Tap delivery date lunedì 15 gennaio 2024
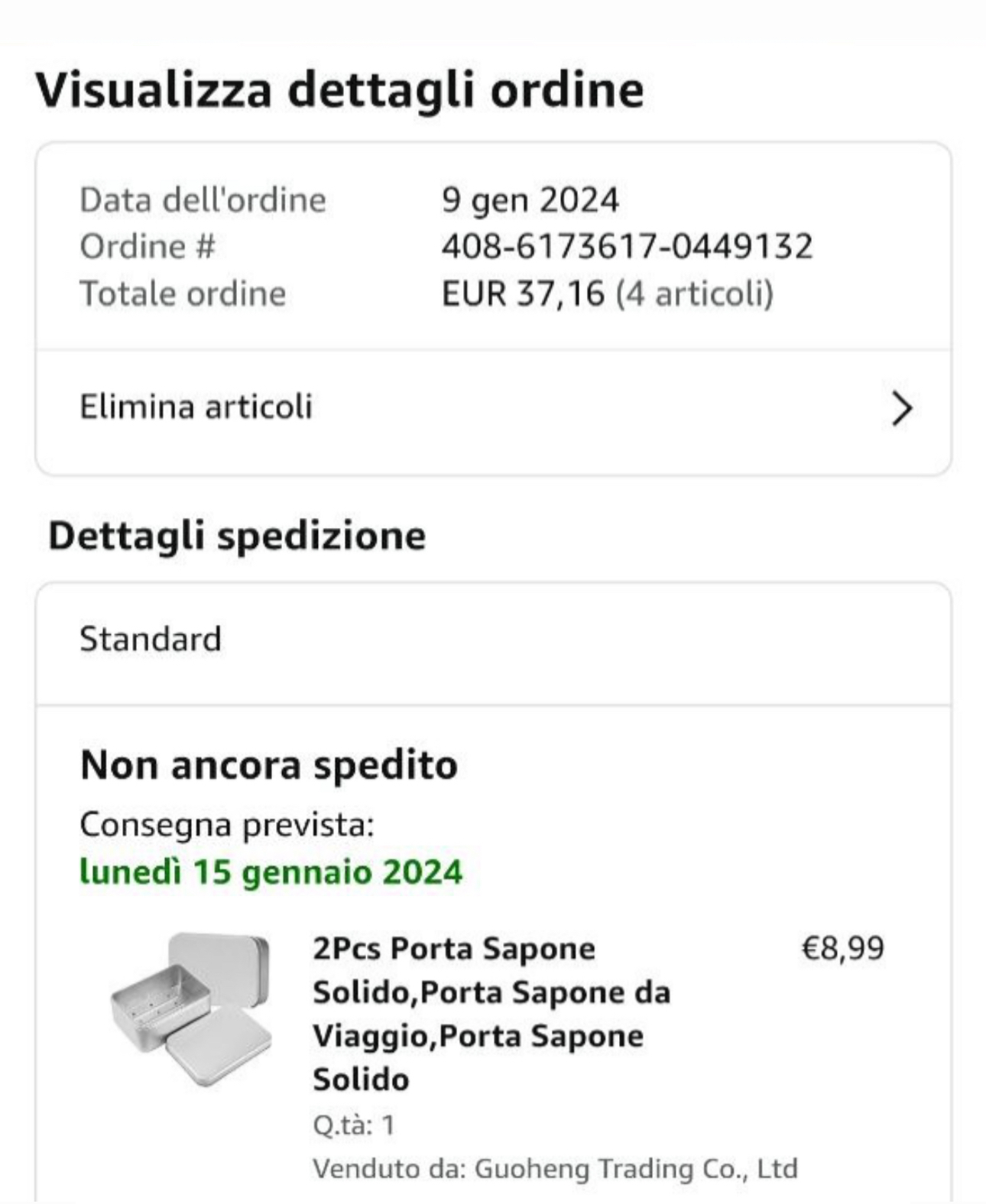Viewport: 986px width, 1204px height. 271,872
